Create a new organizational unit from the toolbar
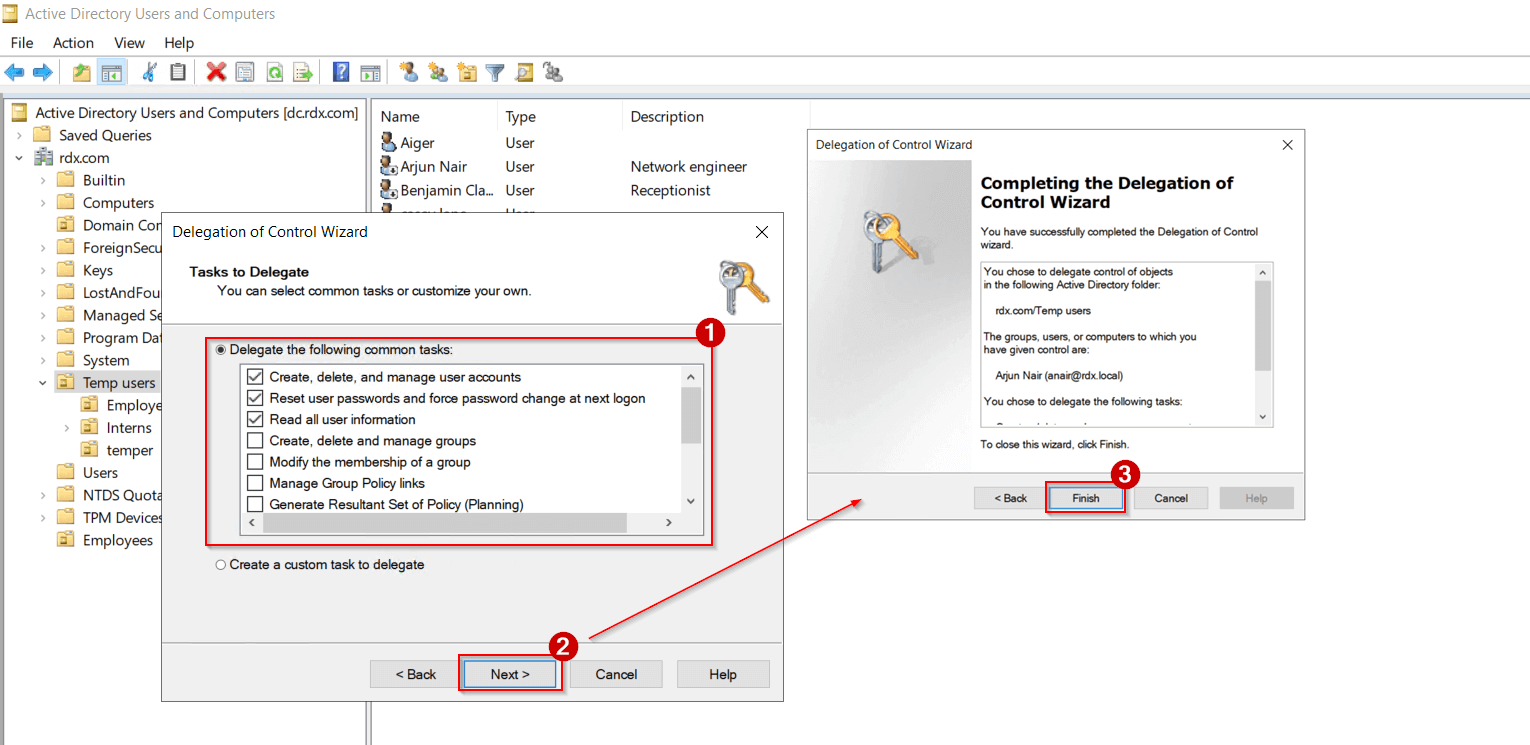Screen dimensions: 1530x745 [x=466, y=71]
